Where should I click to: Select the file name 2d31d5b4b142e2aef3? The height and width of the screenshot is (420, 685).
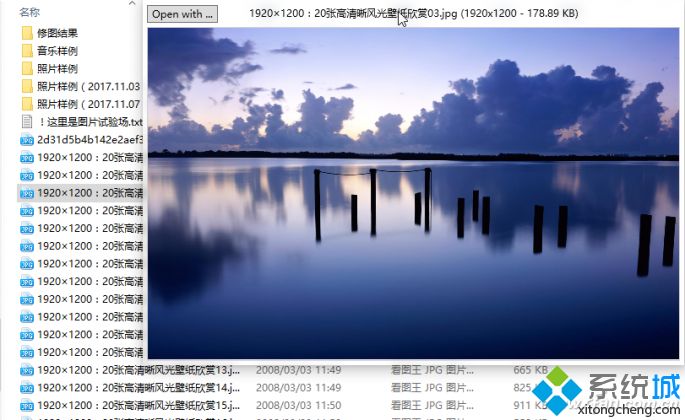[90, 140]
